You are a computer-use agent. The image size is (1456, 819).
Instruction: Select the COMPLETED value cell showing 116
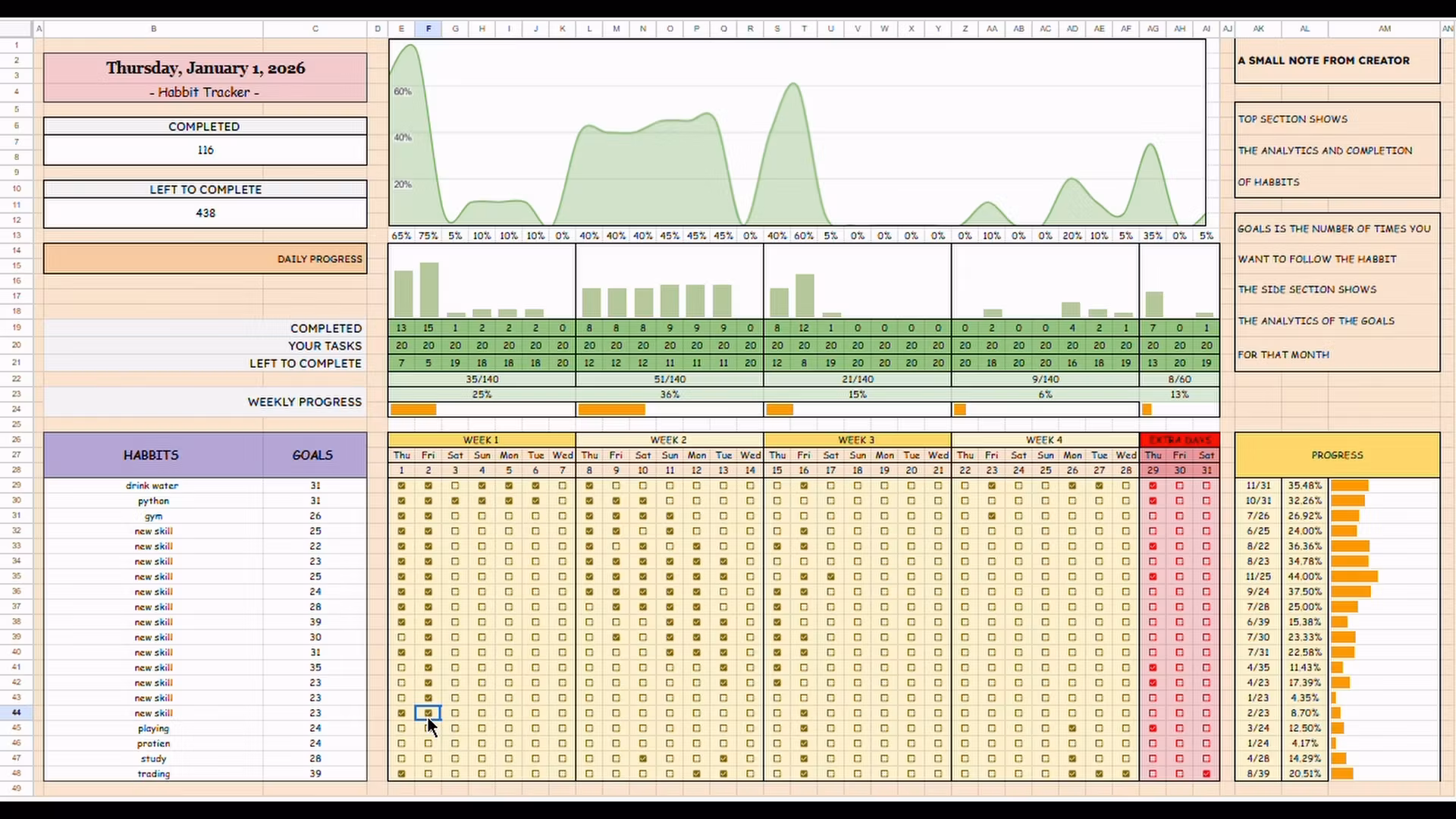click(x=206, y=150)
